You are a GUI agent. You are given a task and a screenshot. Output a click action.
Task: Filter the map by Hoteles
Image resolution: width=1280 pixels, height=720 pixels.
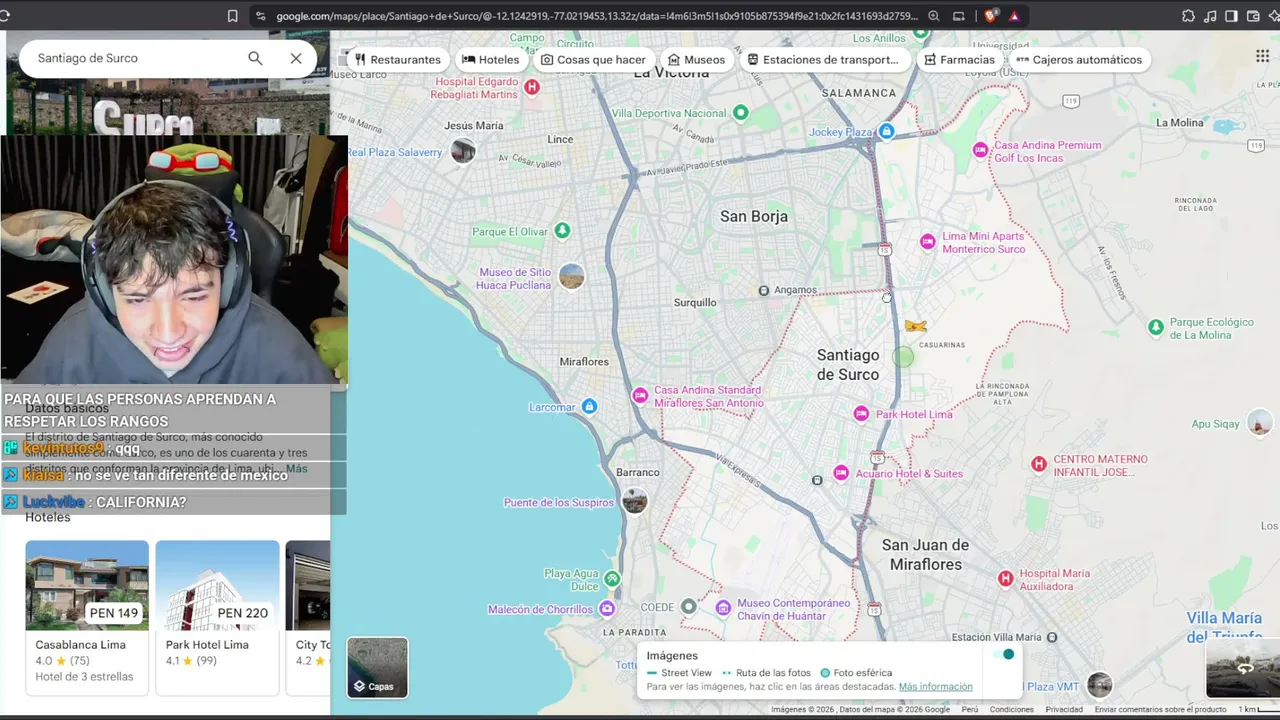pyautogui.click(x=490, y=59)
